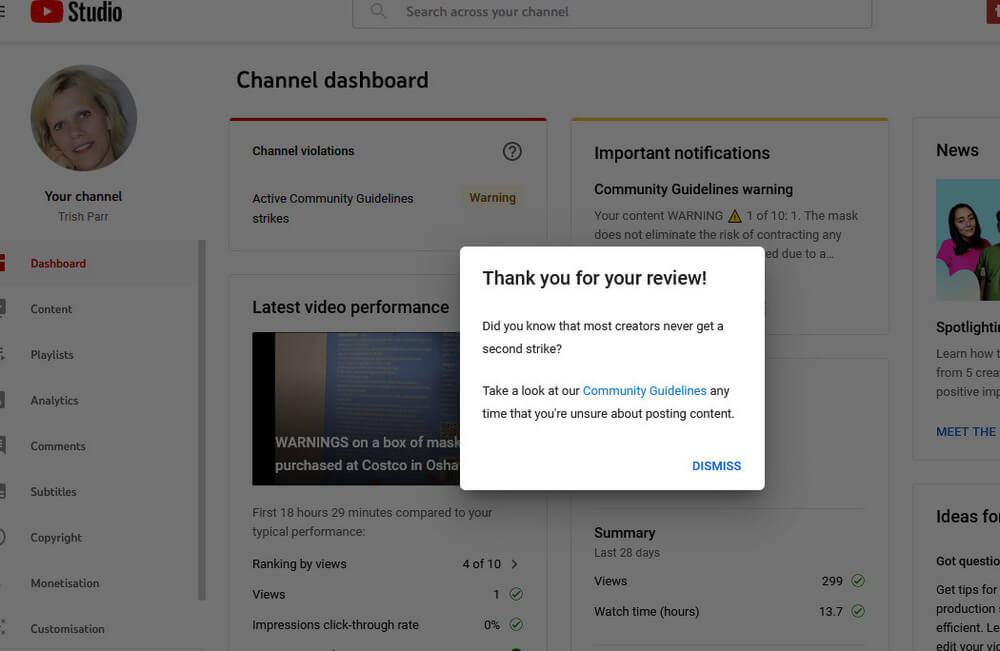Click the warning triangle icon in notifications

(x=735, y=216)
